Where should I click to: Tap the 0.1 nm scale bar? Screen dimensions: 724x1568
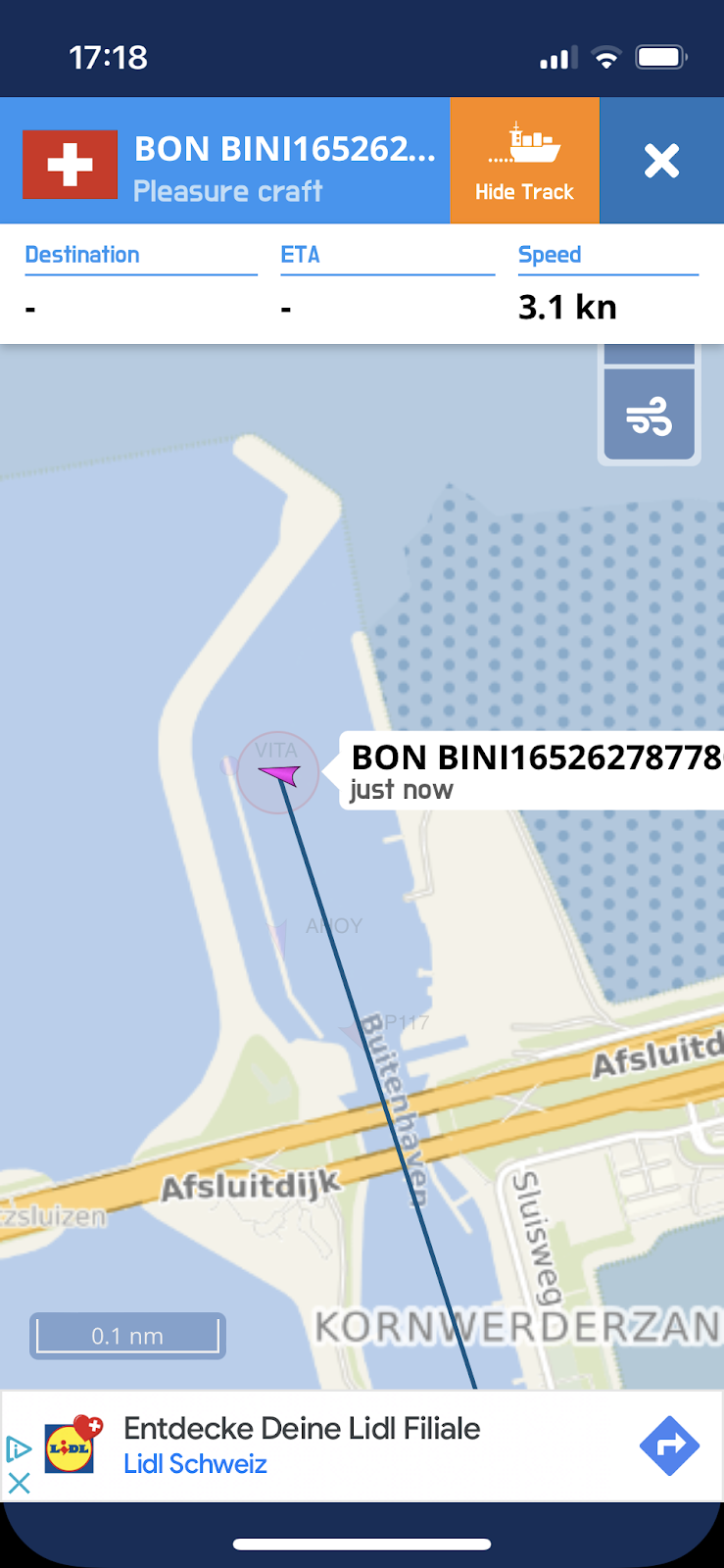pyautogui.click(x=127, y=1336)
